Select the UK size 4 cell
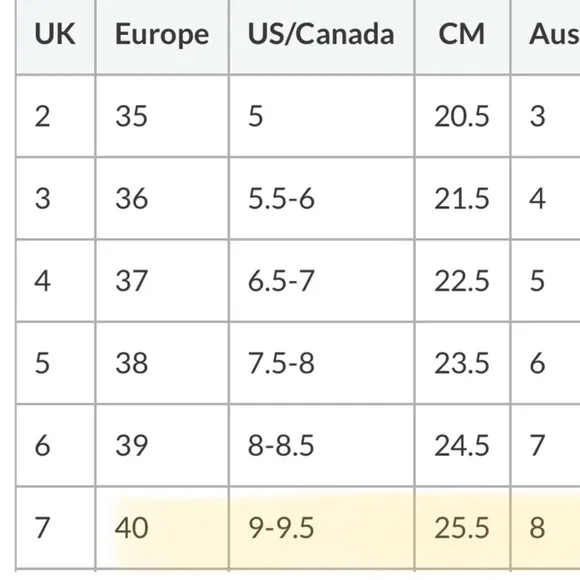 pos(55,281)
